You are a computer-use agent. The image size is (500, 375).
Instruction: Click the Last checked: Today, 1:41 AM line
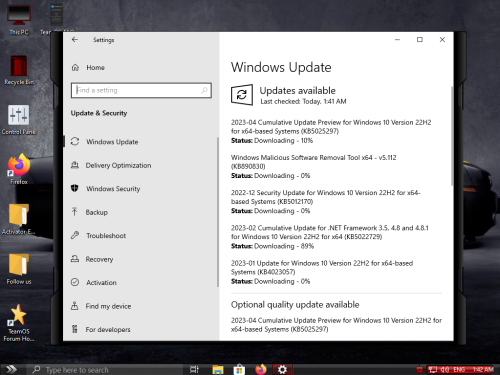[x=303, y=101]
